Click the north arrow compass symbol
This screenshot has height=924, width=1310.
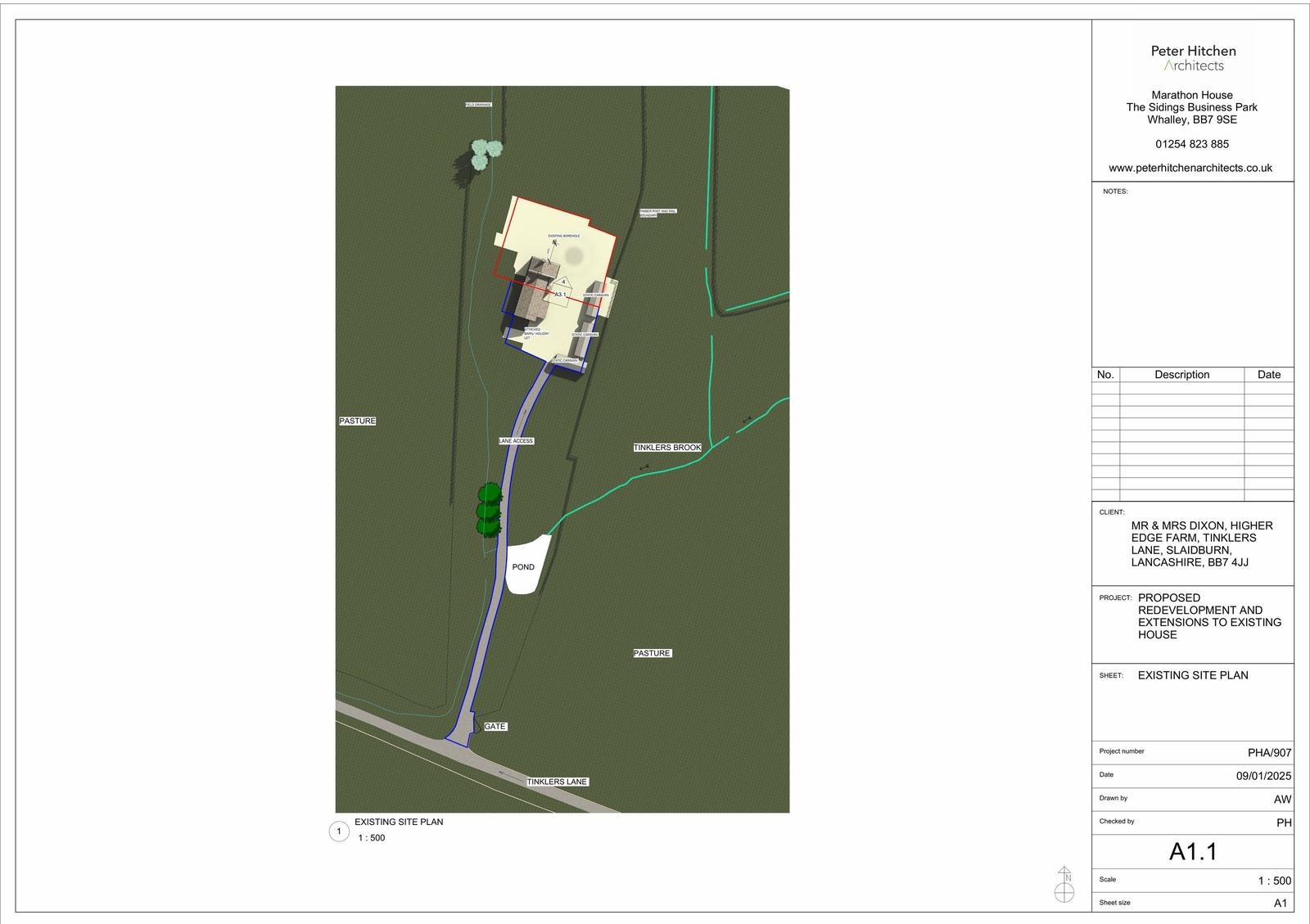(x=1064, y=884)
